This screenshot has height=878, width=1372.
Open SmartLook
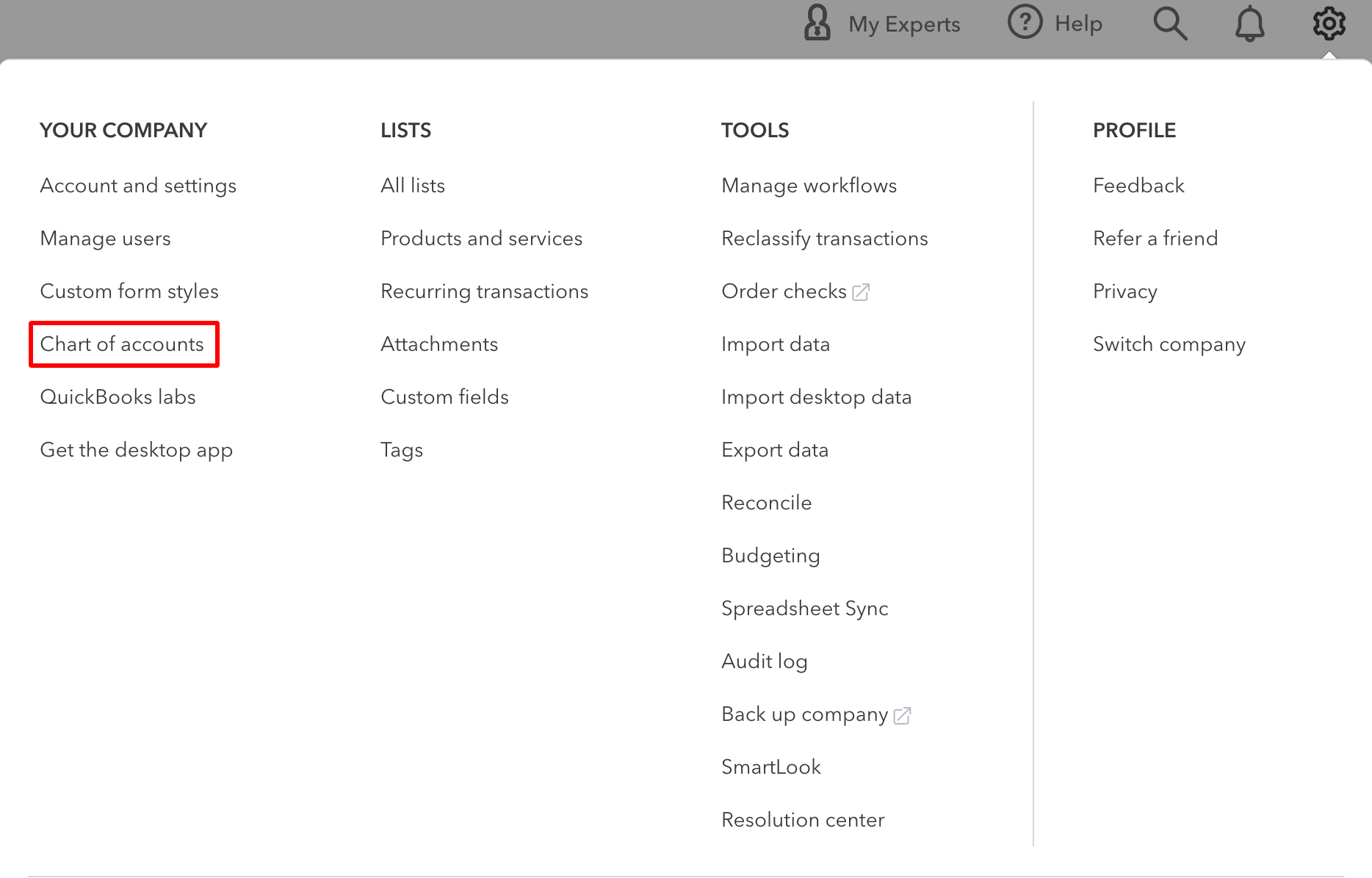pos(771,767)
